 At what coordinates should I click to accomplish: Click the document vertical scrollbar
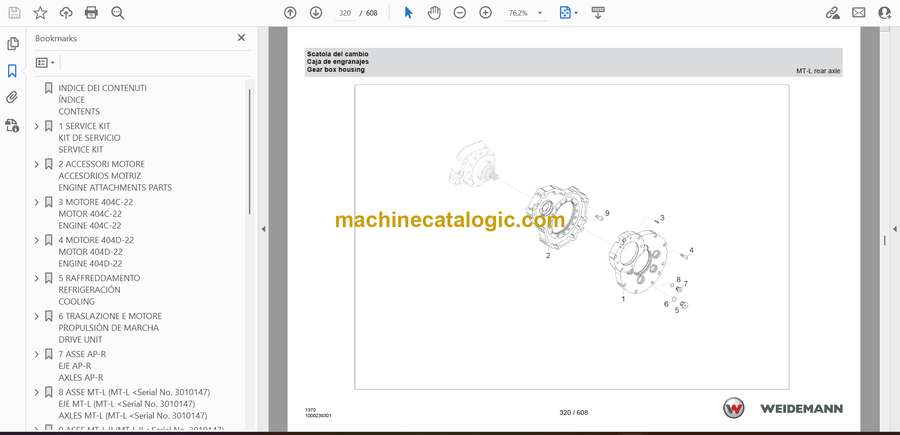(x=885, y=240)
